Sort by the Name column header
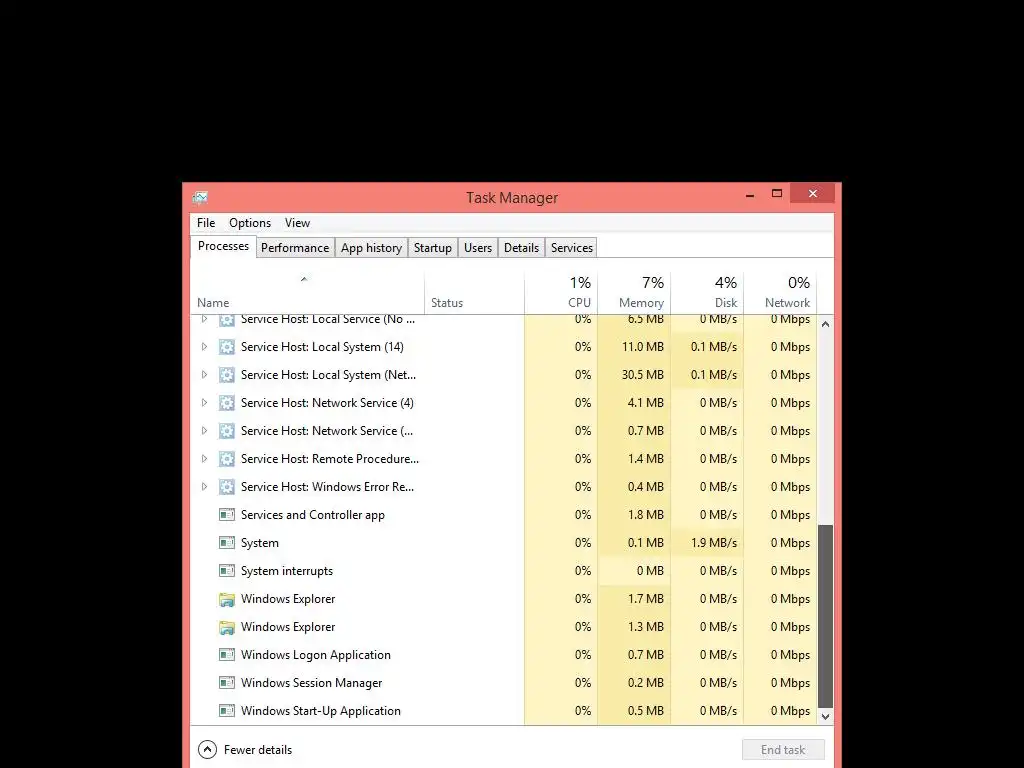Screen dimensions: 1024x768 pyautogui.click(x=307, y=293)
